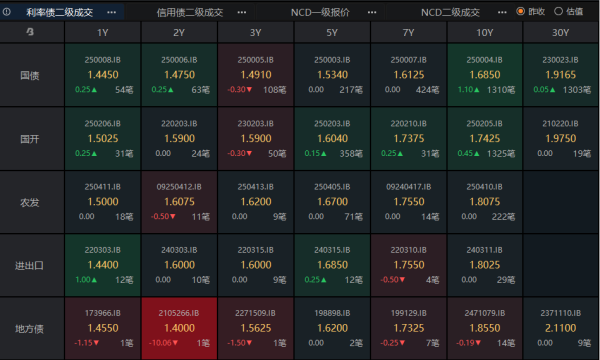Click the 3Y column header
600x360 pixels.
click(256, 33)
